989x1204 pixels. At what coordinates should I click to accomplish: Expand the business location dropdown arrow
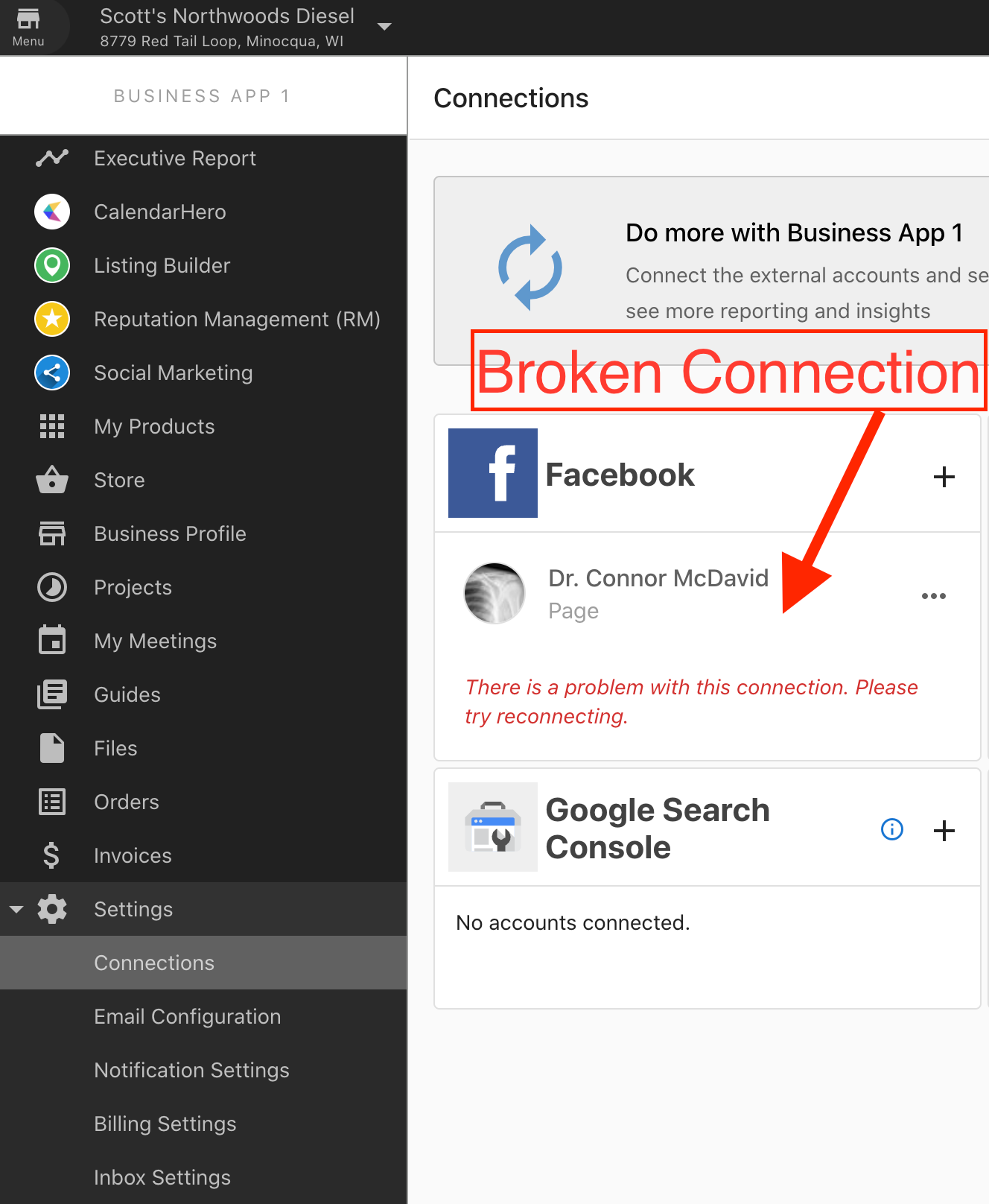click(384, 26)
